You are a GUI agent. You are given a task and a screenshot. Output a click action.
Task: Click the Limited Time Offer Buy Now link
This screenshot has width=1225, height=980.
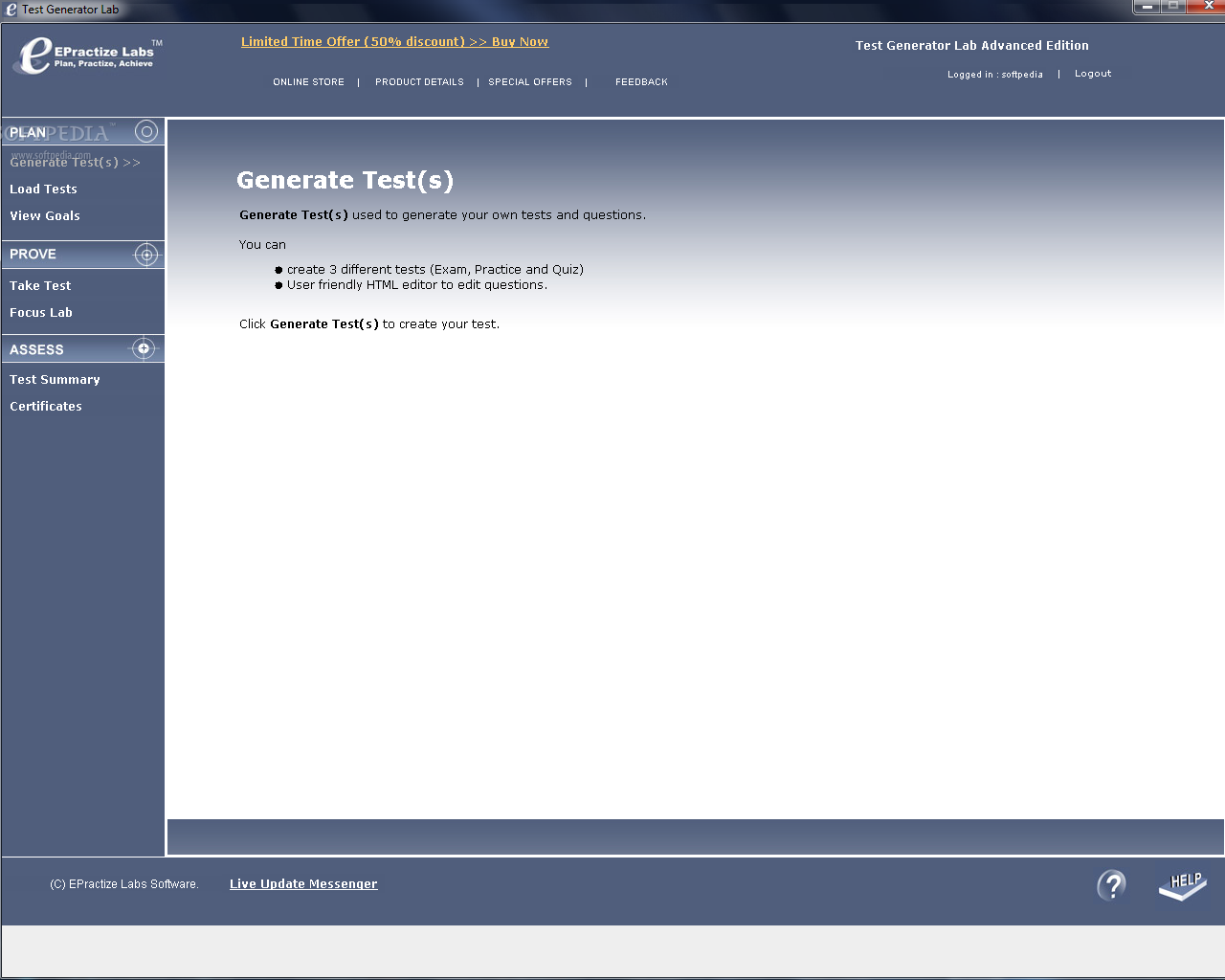pos(394,42)
